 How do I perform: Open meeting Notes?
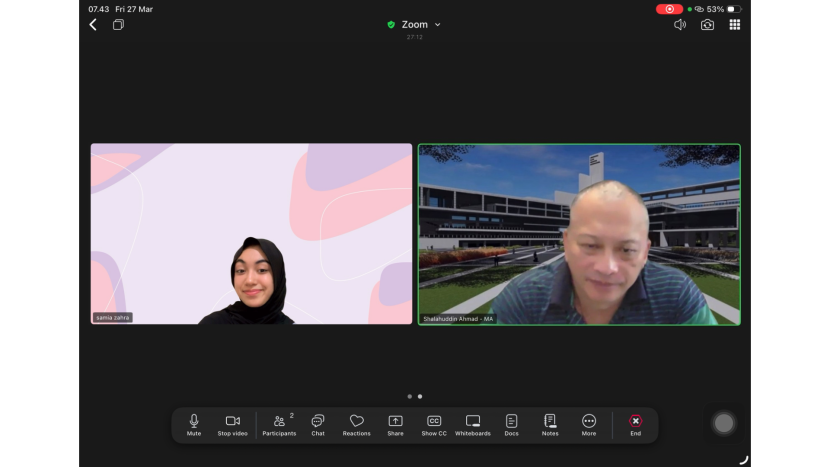click(x=550, y=424)
